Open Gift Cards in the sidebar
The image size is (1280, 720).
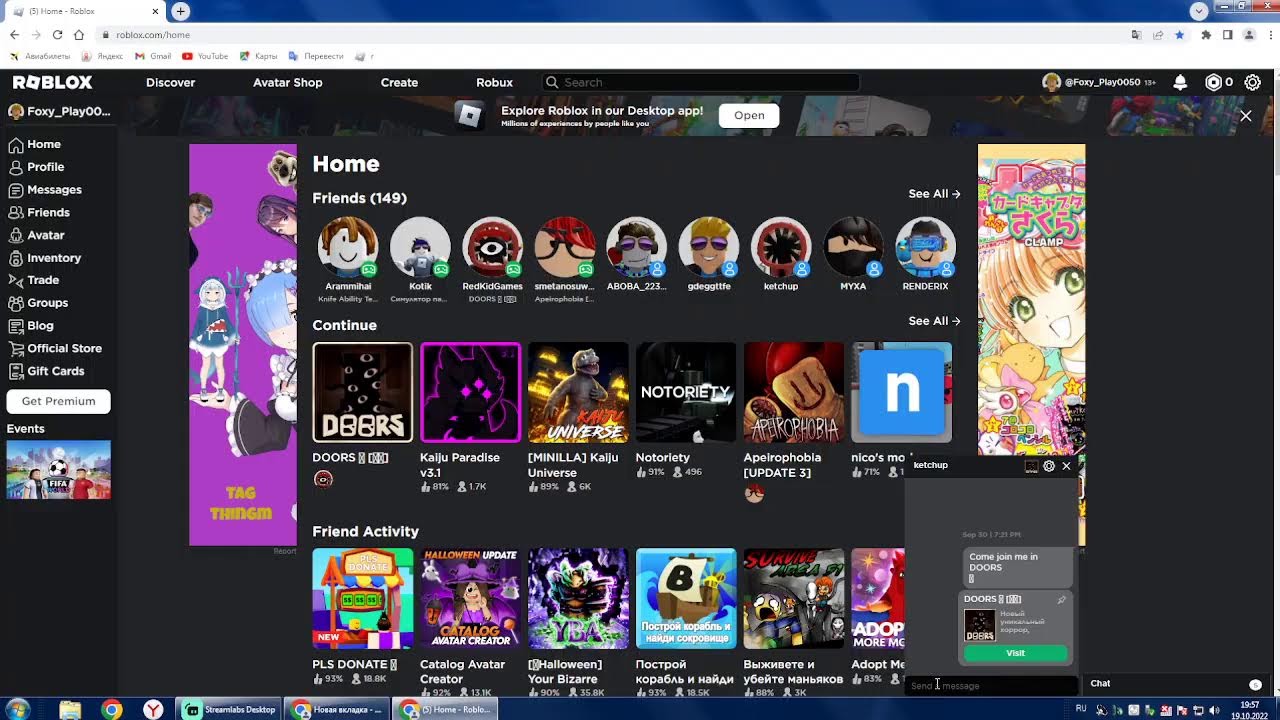pyautogui.click(x=46, y=371)
